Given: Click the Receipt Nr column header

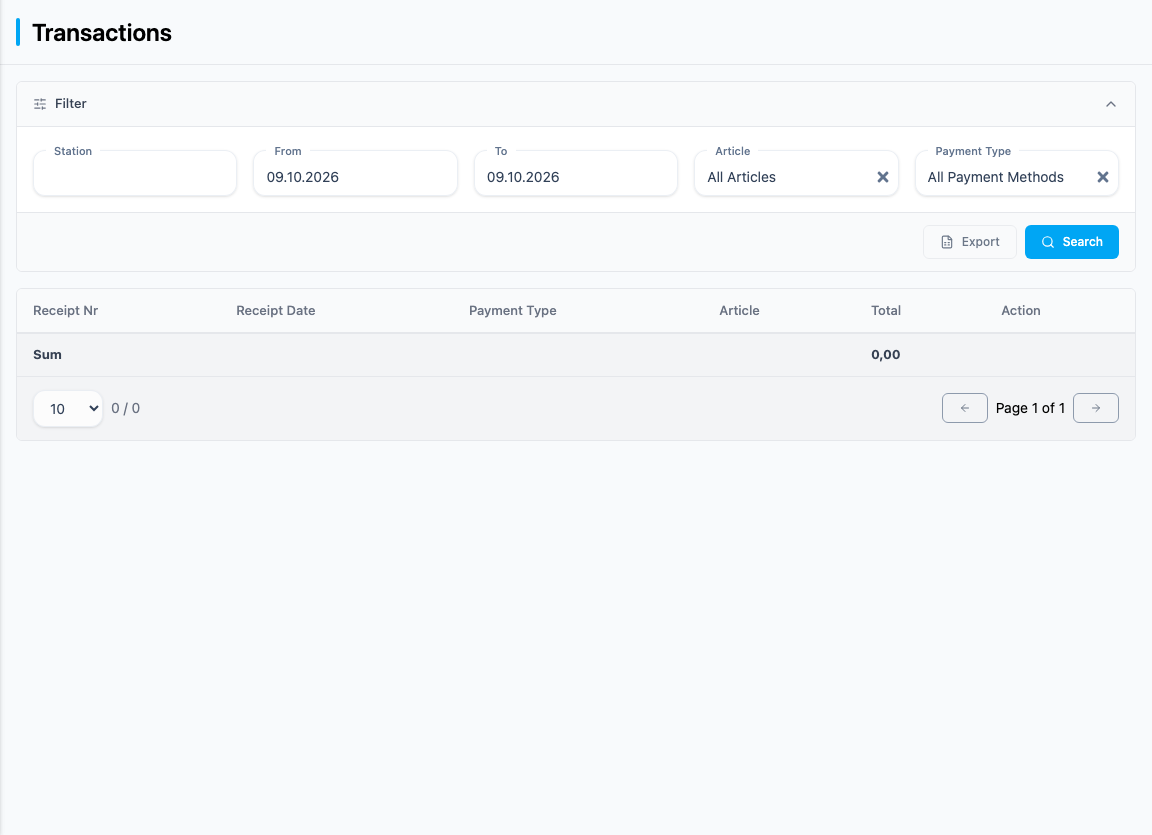Looking at the screenshot, I should [x=65, y=311].
